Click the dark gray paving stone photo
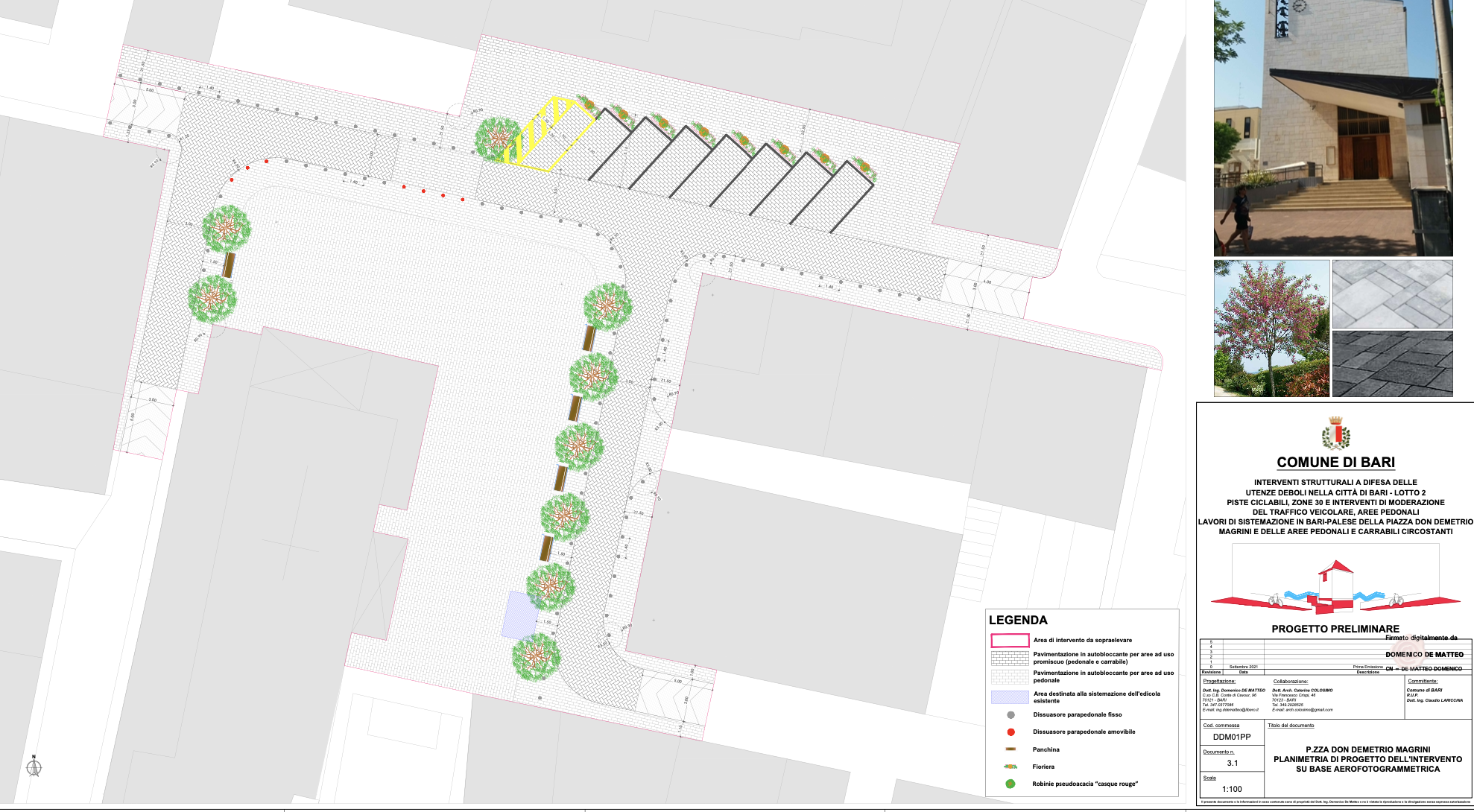 click(x=1392, y=364)
